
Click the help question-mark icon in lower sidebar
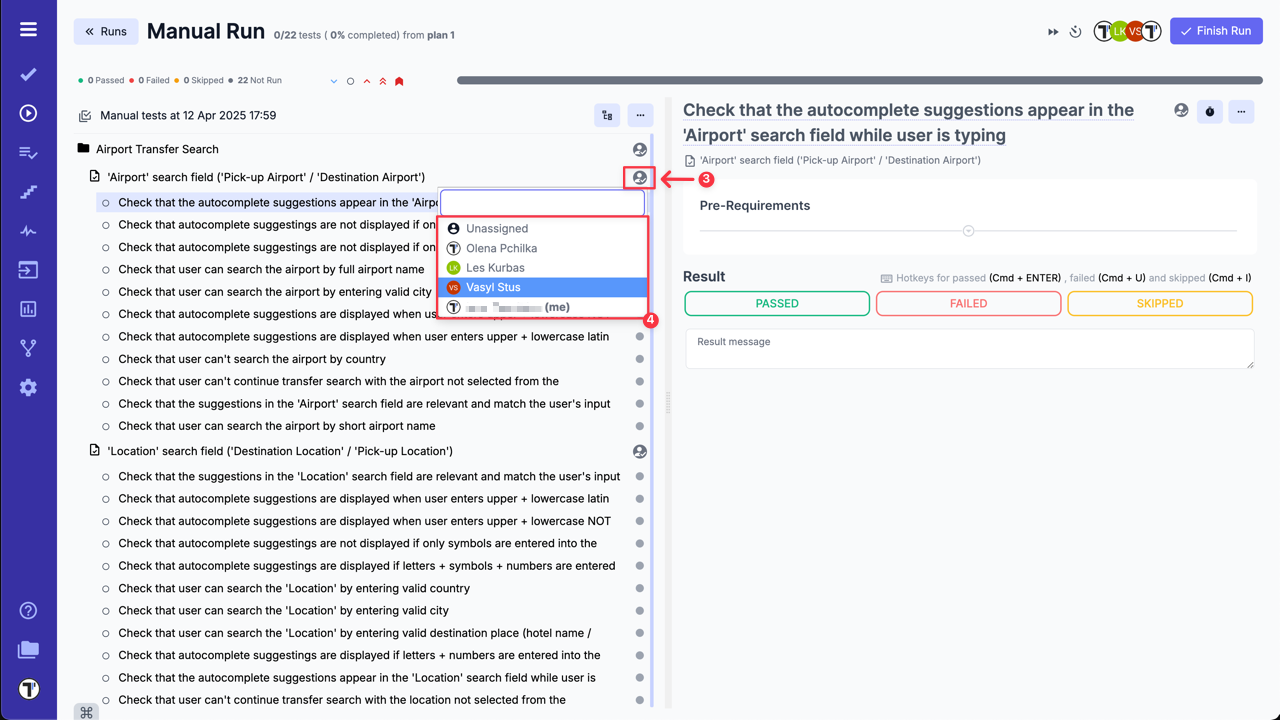(x=28, y=610)
